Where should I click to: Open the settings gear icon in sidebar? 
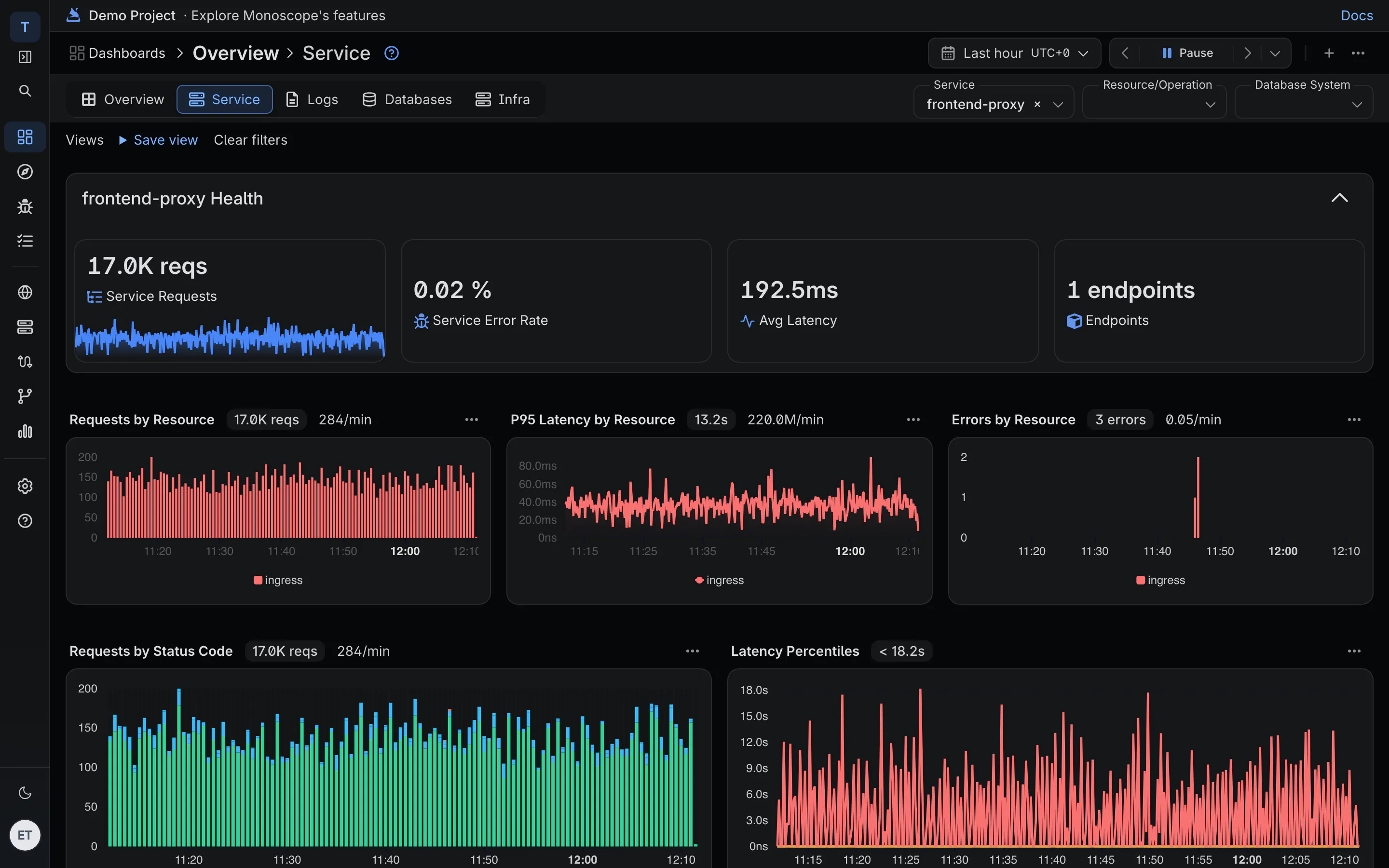coord(25,486)
